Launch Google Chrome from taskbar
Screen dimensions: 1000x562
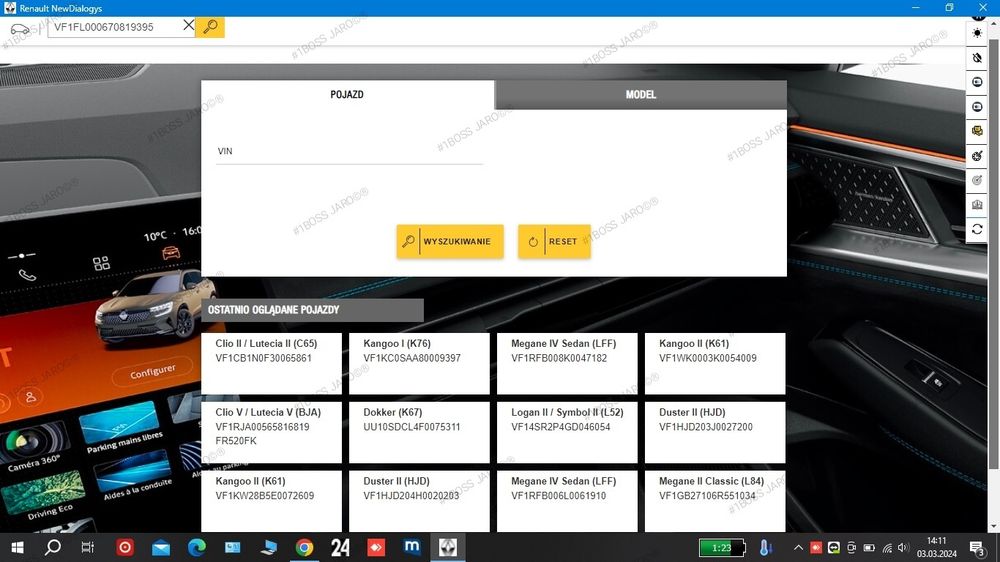coord(304,547)
